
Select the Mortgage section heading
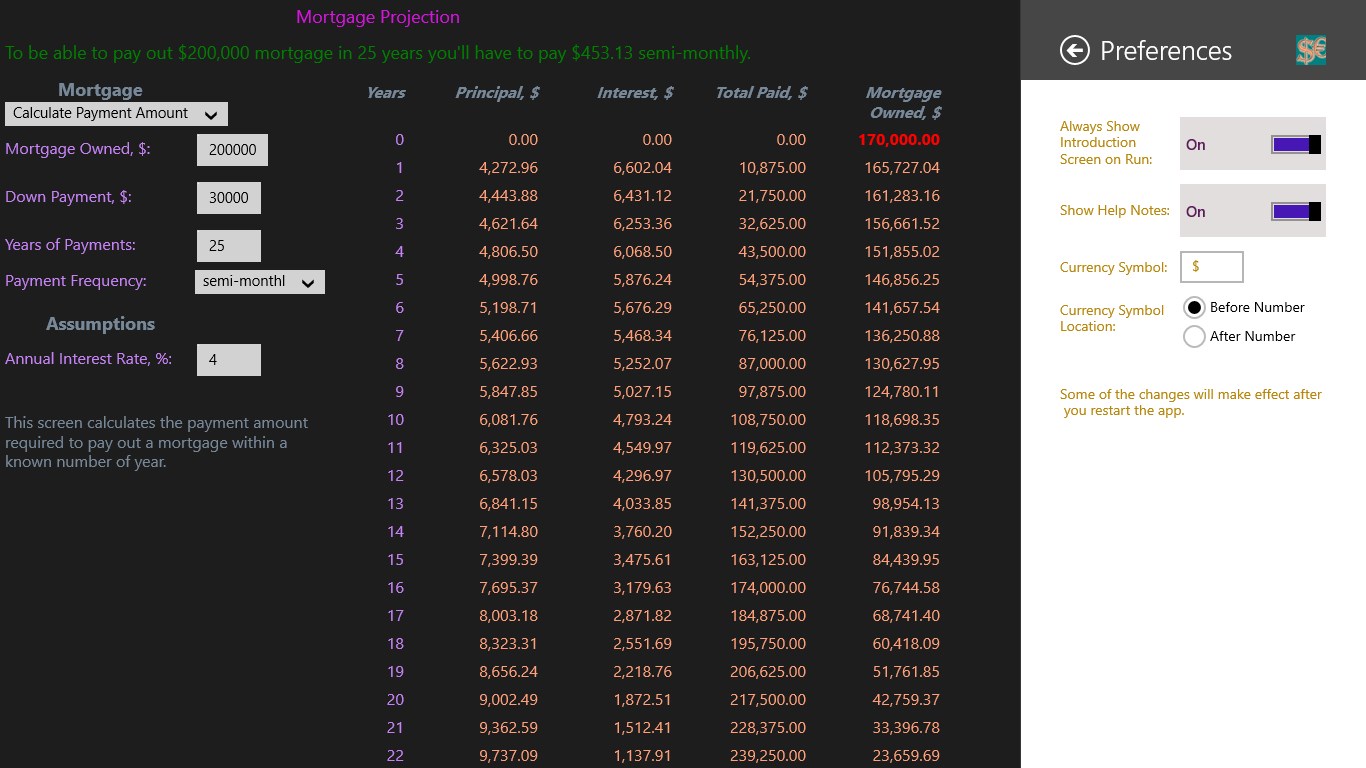click(x=100, y=89)
